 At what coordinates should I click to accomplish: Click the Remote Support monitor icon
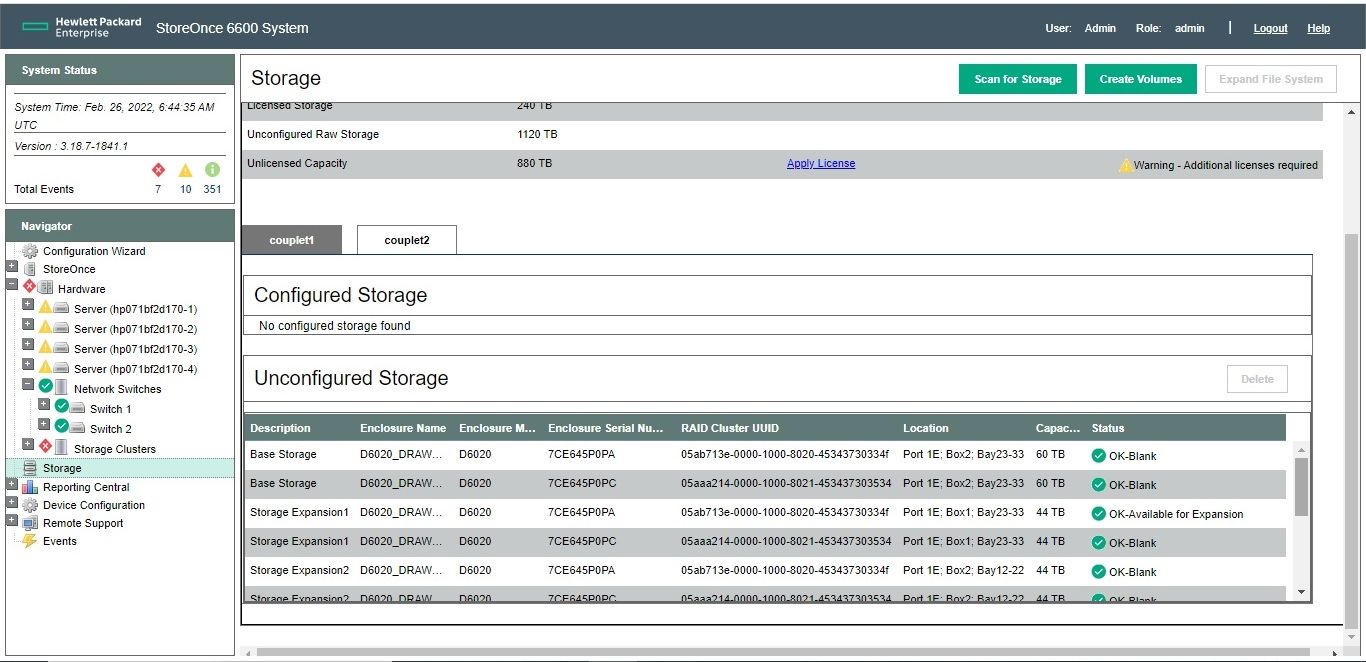pos(30,523)
